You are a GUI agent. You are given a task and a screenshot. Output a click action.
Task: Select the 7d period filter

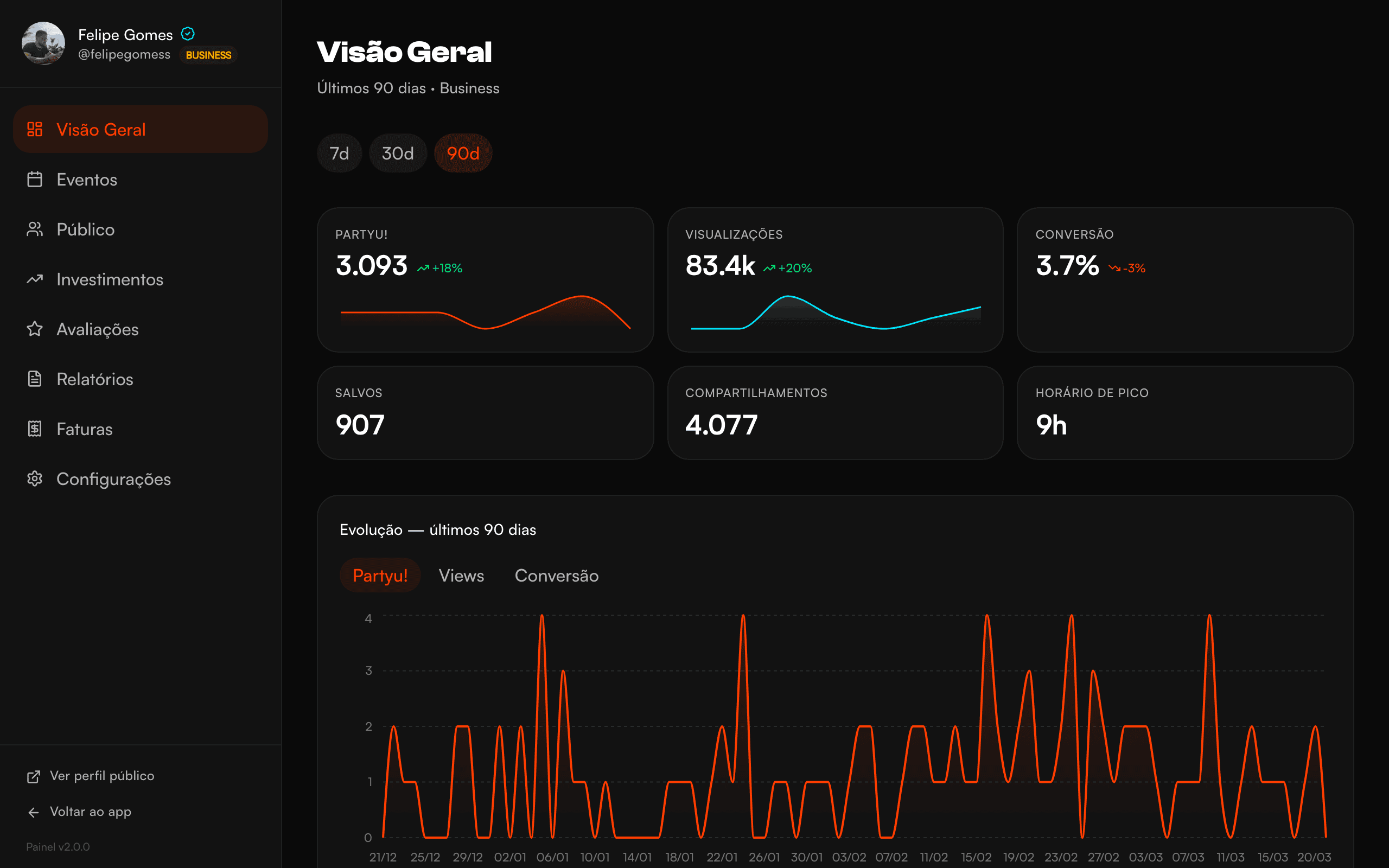click(339, 152)
